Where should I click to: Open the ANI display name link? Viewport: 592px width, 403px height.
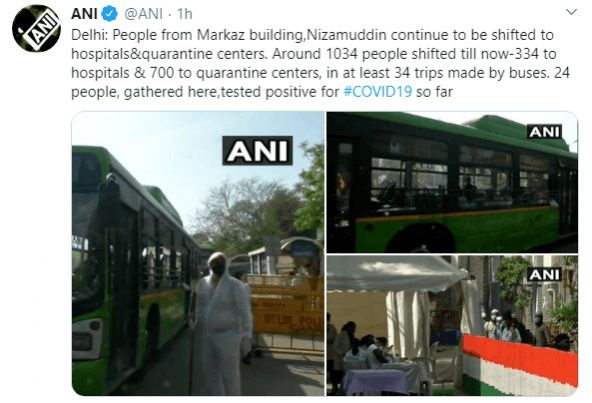[x=84, y=14]
